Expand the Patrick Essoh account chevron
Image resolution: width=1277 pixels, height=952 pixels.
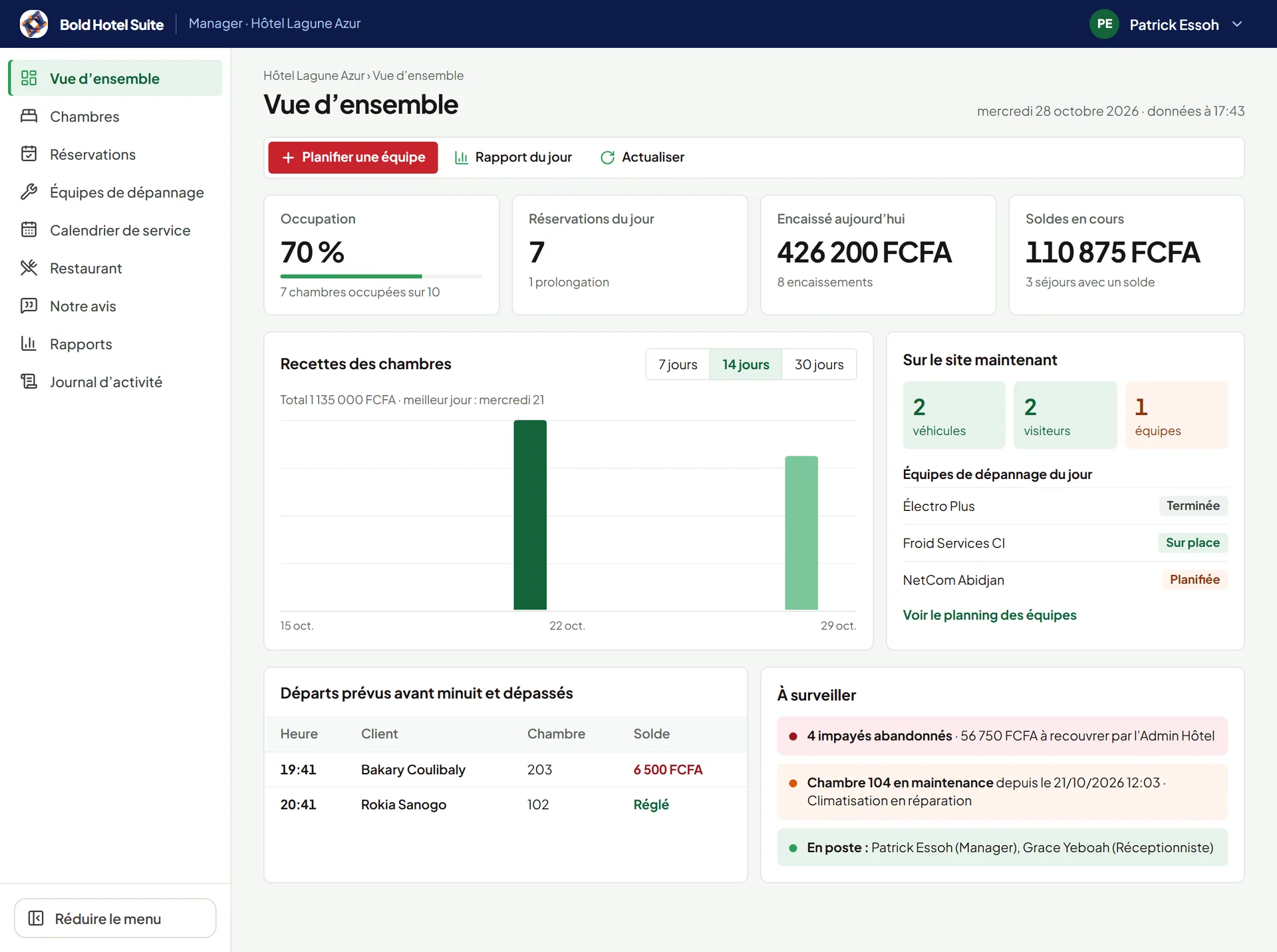tap(1237, 24)
